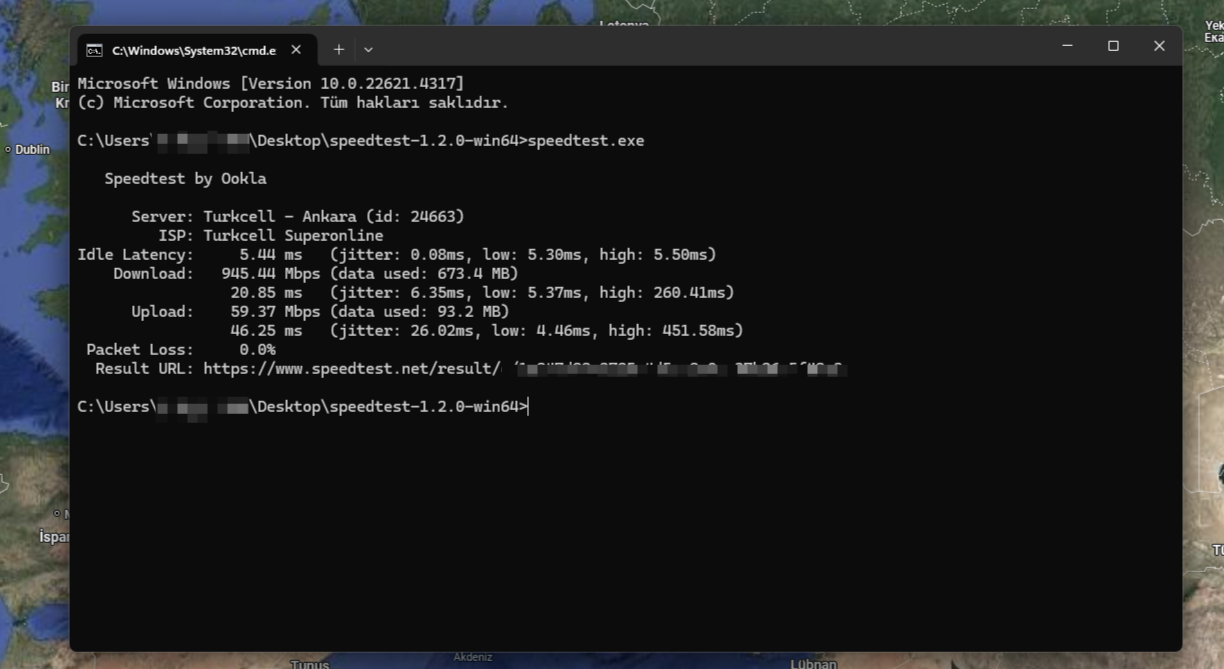Viewport: 1224px width, 669px height.
Task: Click the '46.25 ms' upload latency value
Action: click(266, 331)
